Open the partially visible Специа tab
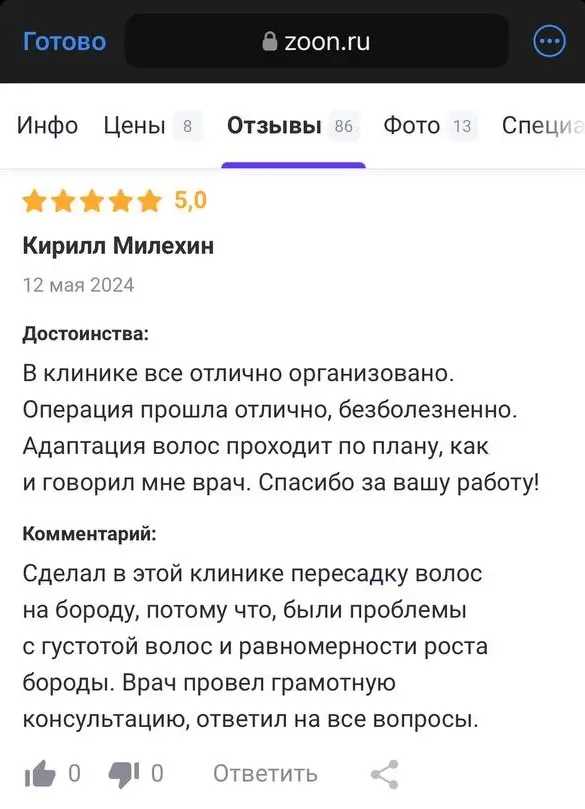 (x=543, y=126)
